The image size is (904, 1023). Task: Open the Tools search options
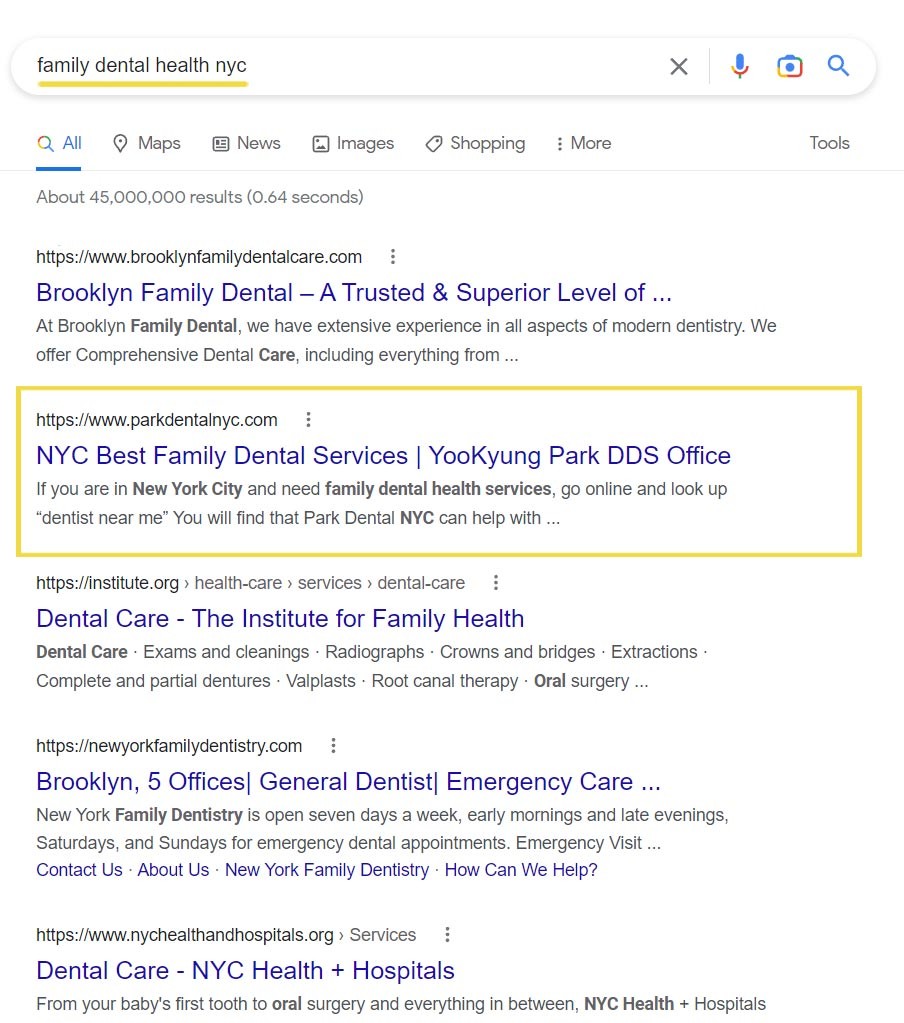click(x=829, y=143)
